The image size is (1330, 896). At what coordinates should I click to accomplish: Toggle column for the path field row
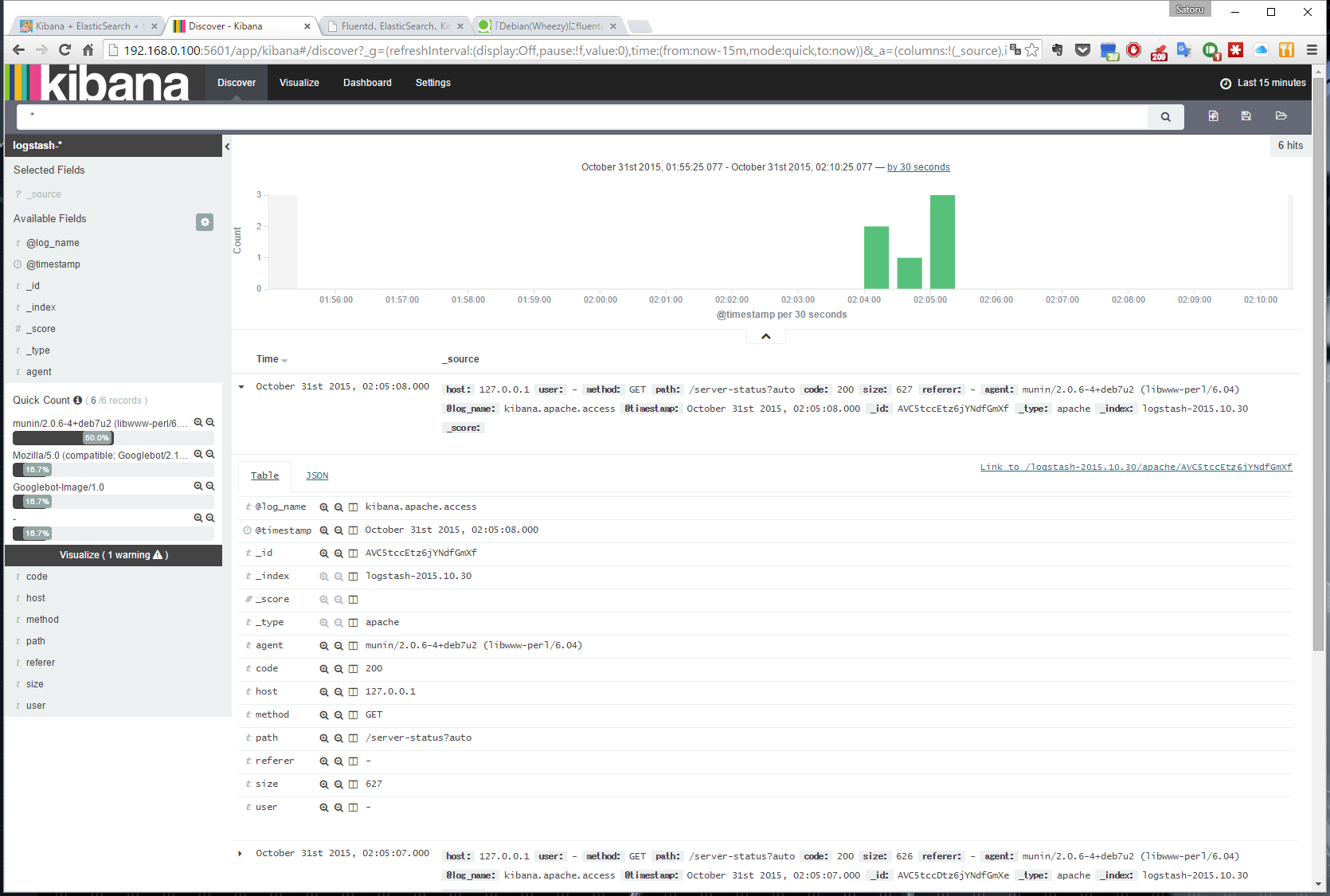tap(352, 738)
